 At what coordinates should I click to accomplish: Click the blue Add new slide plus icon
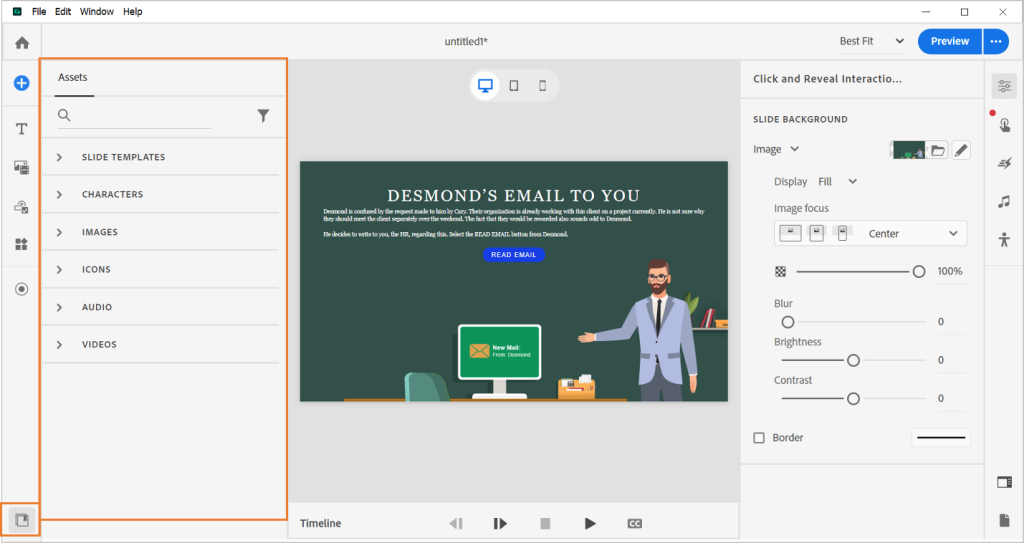coord(22,83)
